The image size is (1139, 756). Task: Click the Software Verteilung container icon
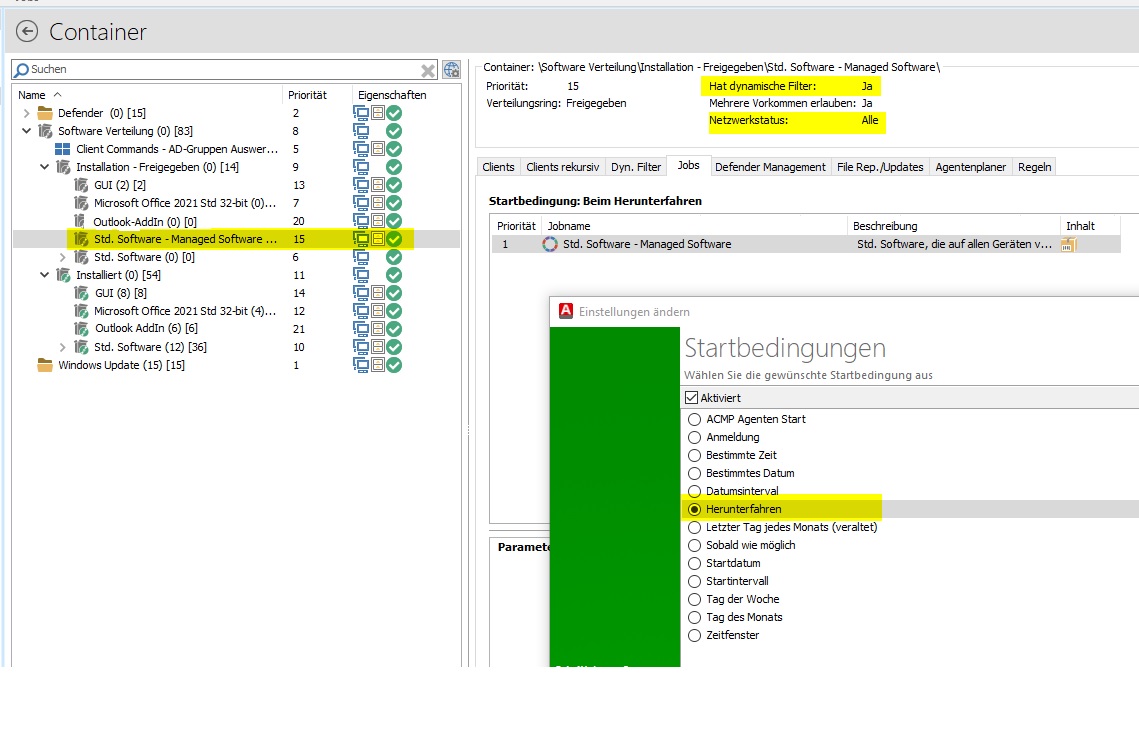[45, 131]
